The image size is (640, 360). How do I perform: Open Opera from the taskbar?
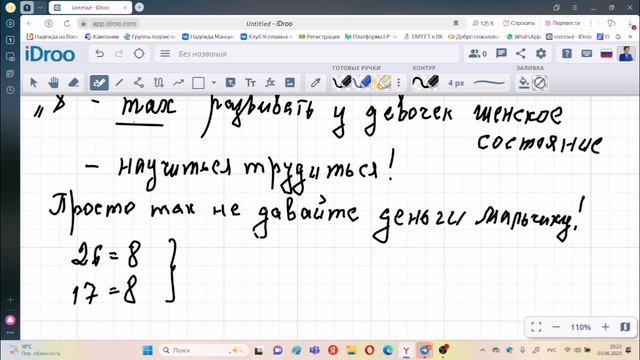pos(369,350)
